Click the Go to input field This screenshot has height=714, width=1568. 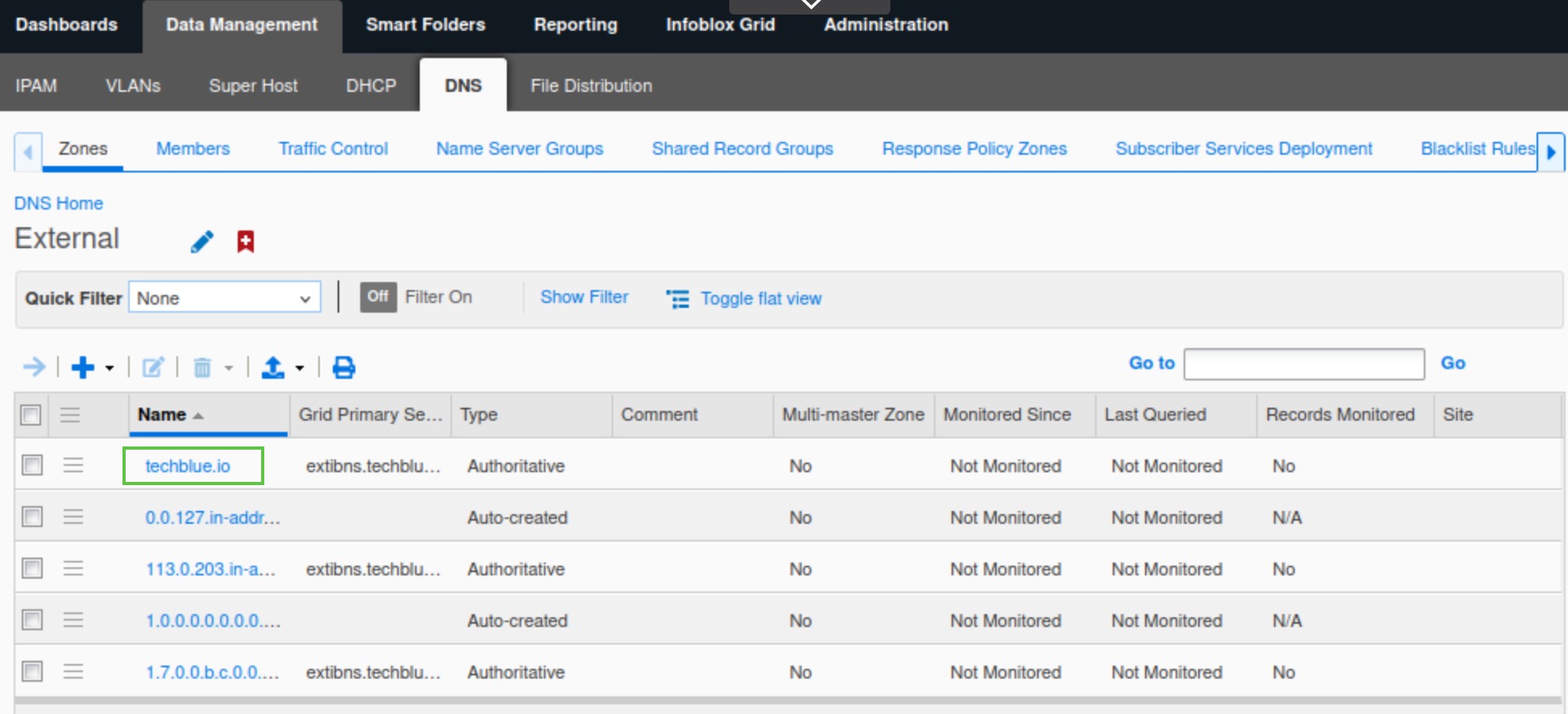click(1303, 364)
